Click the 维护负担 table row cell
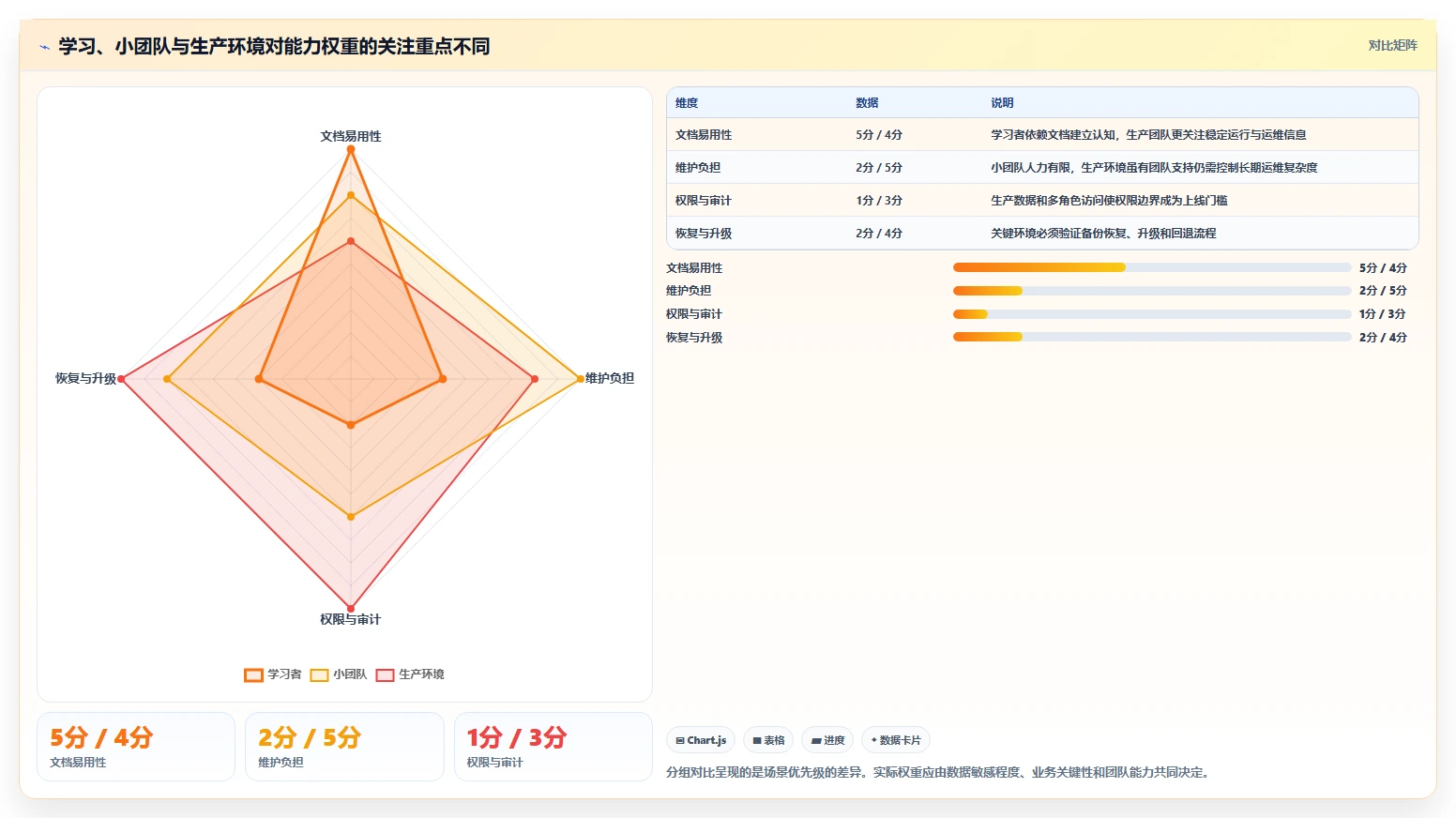Image resolution: width=1456 pixels, height=818 pixels. click(x=698, y=168)
